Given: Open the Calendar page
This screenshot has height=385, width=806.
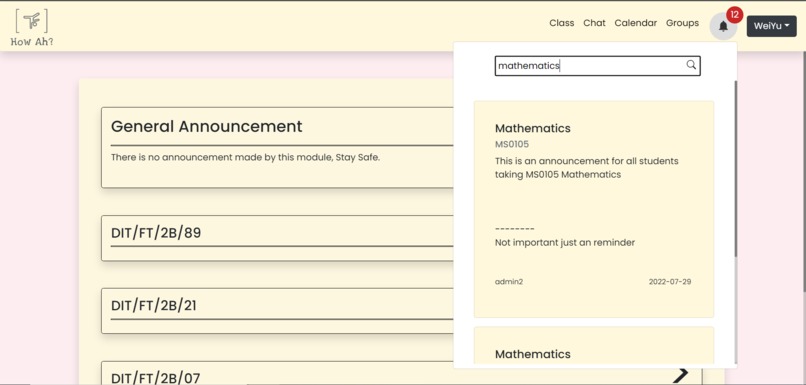Looking at the screenshot, I should point(635,23).
